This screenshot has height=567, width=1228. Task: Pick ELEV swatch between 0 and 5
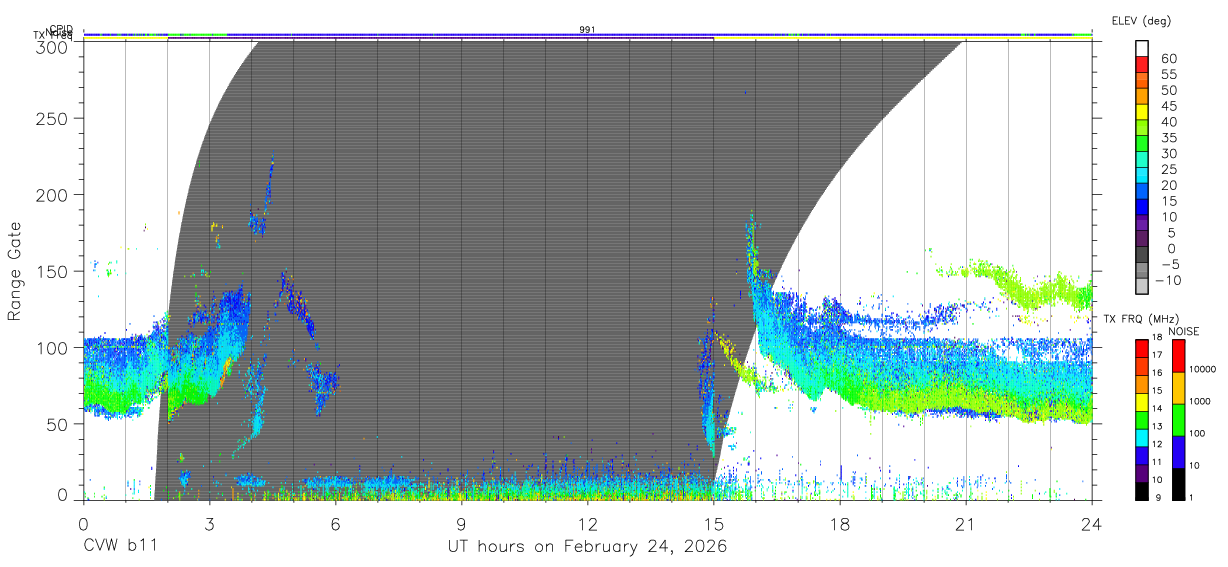click(1142, 239)
